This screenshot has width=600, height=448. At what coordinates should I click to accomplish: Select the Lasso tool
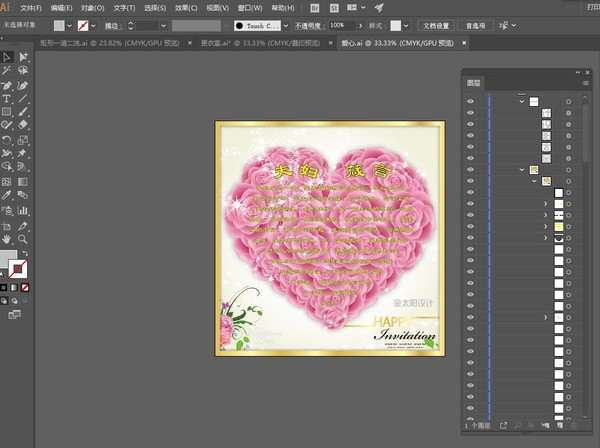[23, 70]
